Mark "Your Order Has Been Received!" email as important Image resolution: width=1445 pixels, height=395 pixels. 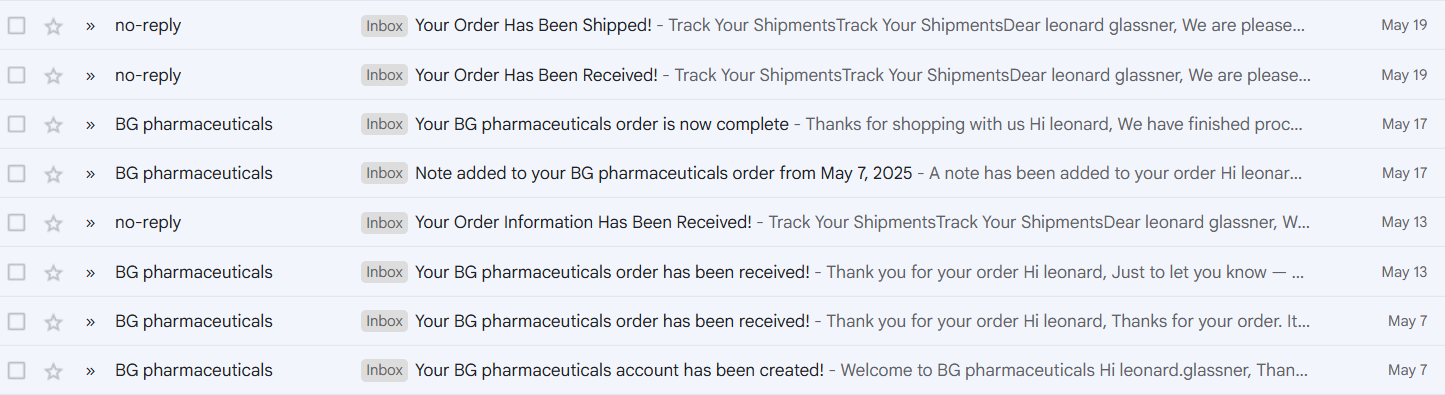[x=90, y=75]
